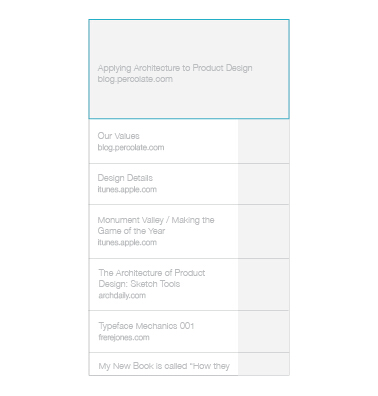Select the empty image area of the featured card
The height and width of the screenshot is (396, 378).
189,69
